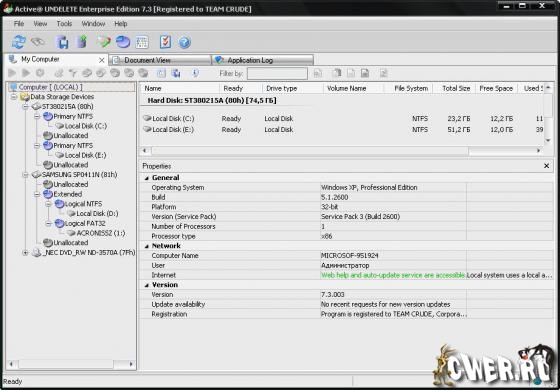
Task: Click the checklist toolbar icon
Action: (x=165, y=42)
